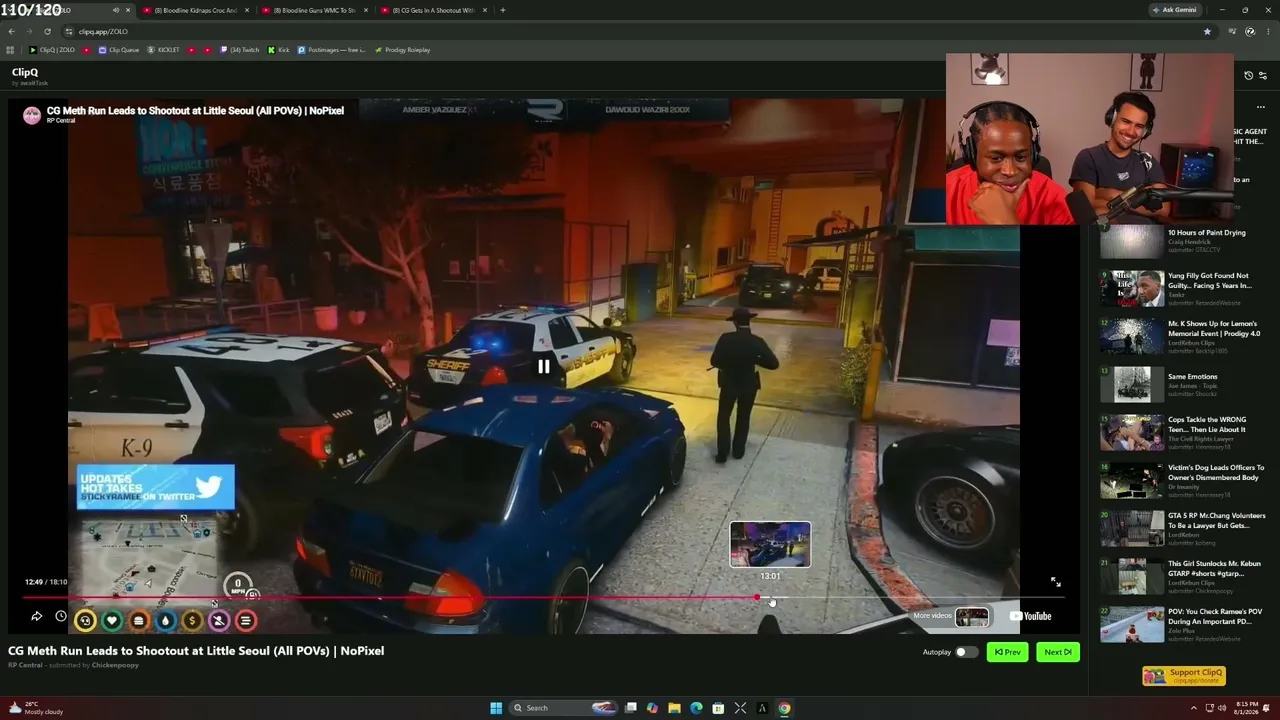Open a new browser tab
This screenshot has width=1280, height=720.
[x=502, y=10]
